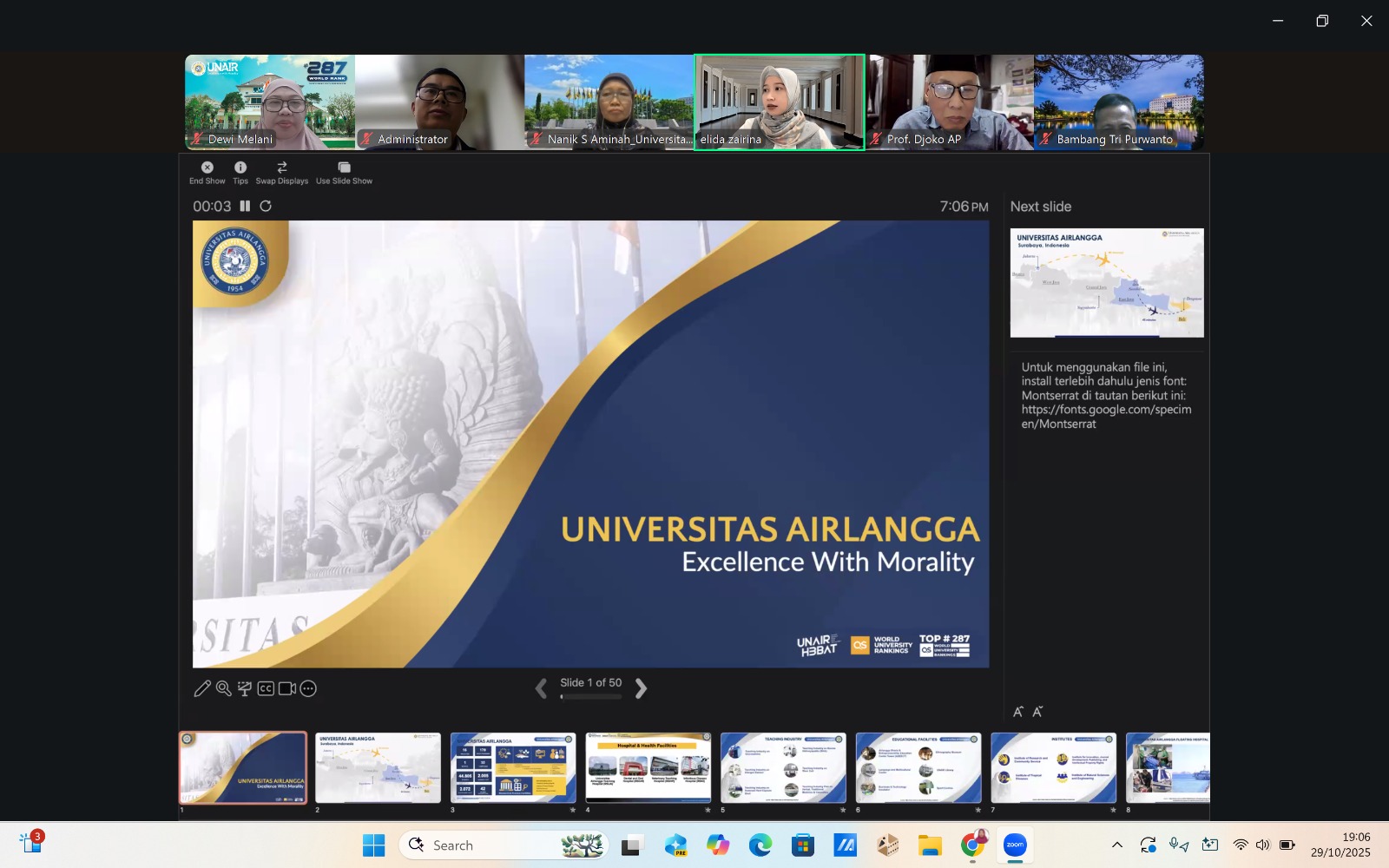Screen dimensions: 1389x868
Task: Expand hidden system tray icons chevron
Action: click(1117, 845)
